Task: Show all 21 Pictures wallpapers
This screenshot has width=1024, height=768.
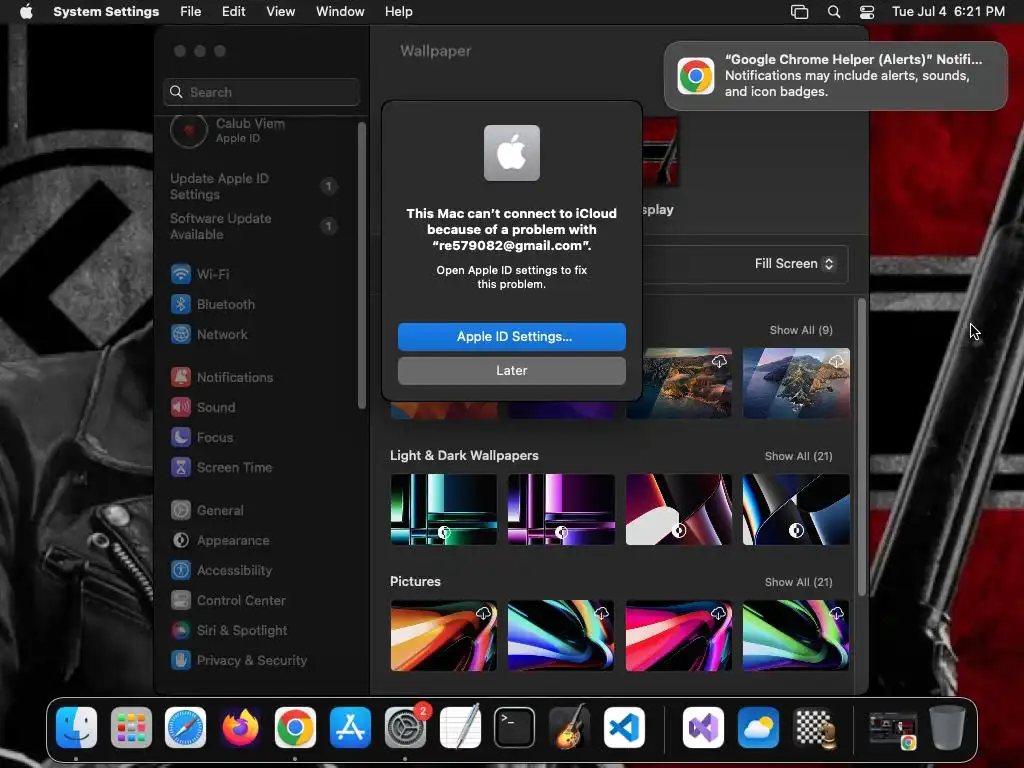Action: click(798, 582)
